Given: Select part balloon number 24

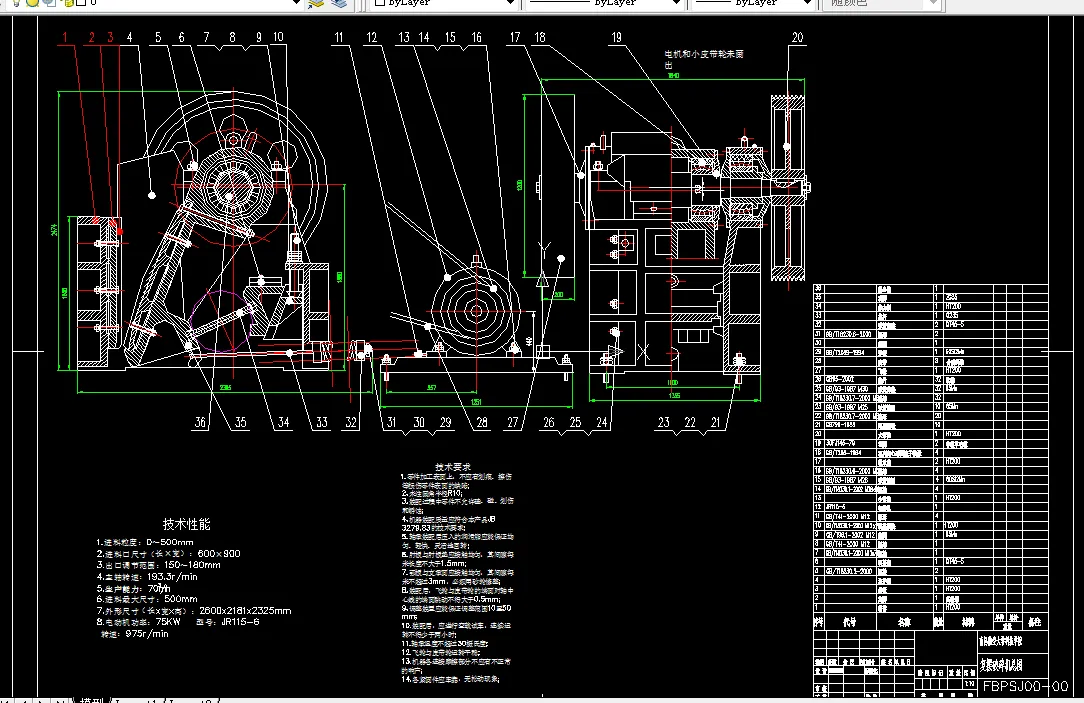Looking at the screenshot, I should [602, 422].
